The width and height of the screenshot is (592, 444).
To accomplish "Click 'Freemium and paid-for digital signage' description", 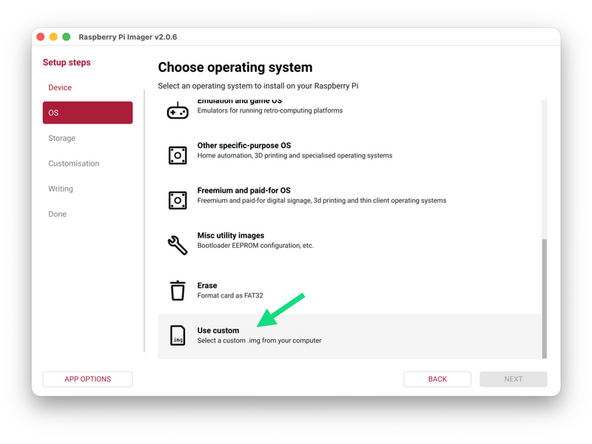I will [x=322, y=200].
